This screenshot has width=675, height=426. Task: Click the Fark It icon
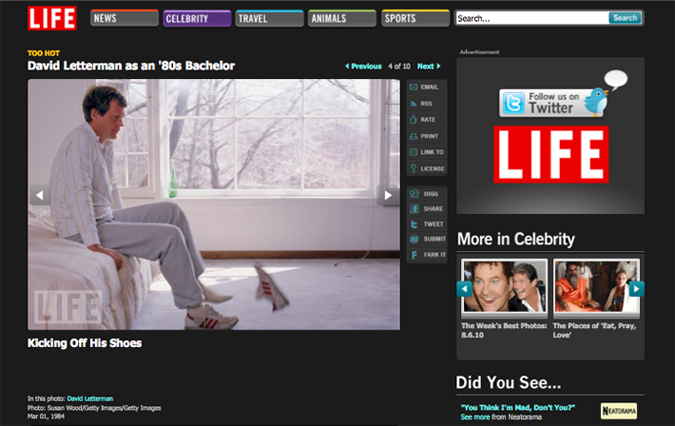click(413, 256)
